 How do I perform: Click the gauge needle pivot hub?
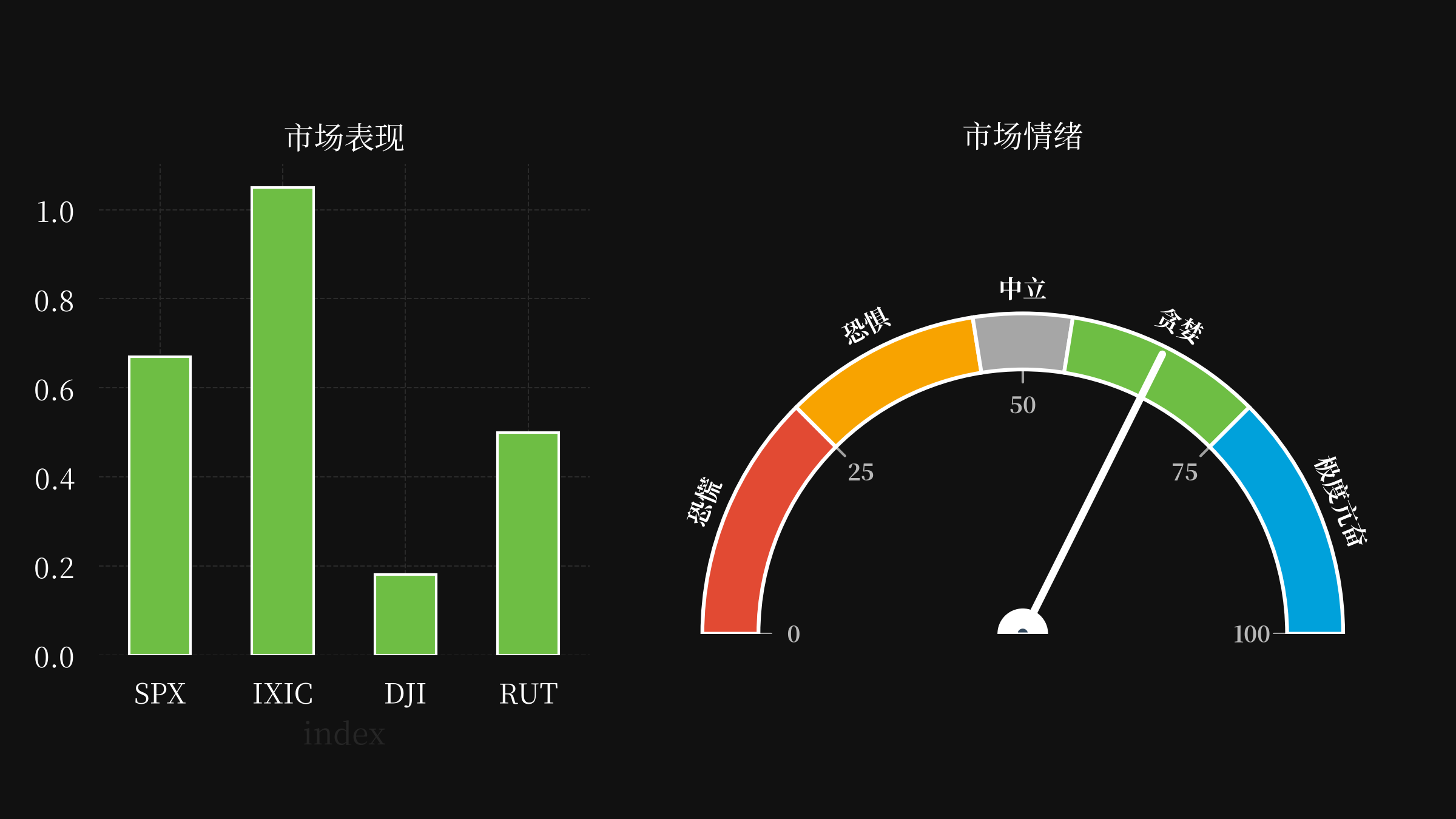coord(1023,622)
